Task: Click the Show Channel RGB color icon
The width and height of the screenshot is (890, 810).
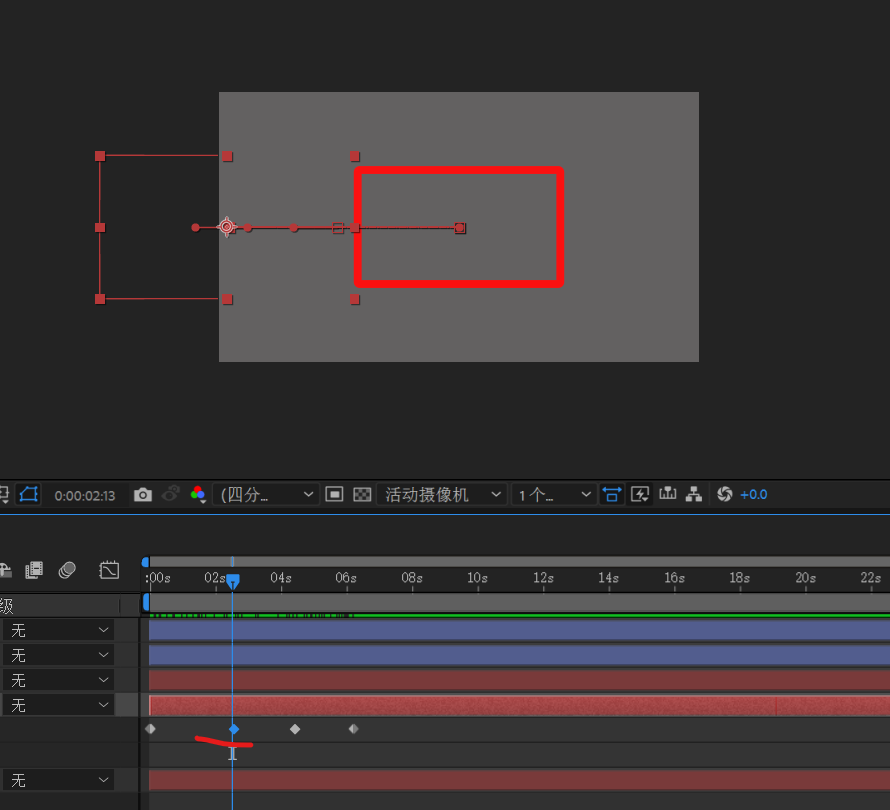Action: click(x=198, y=494)
